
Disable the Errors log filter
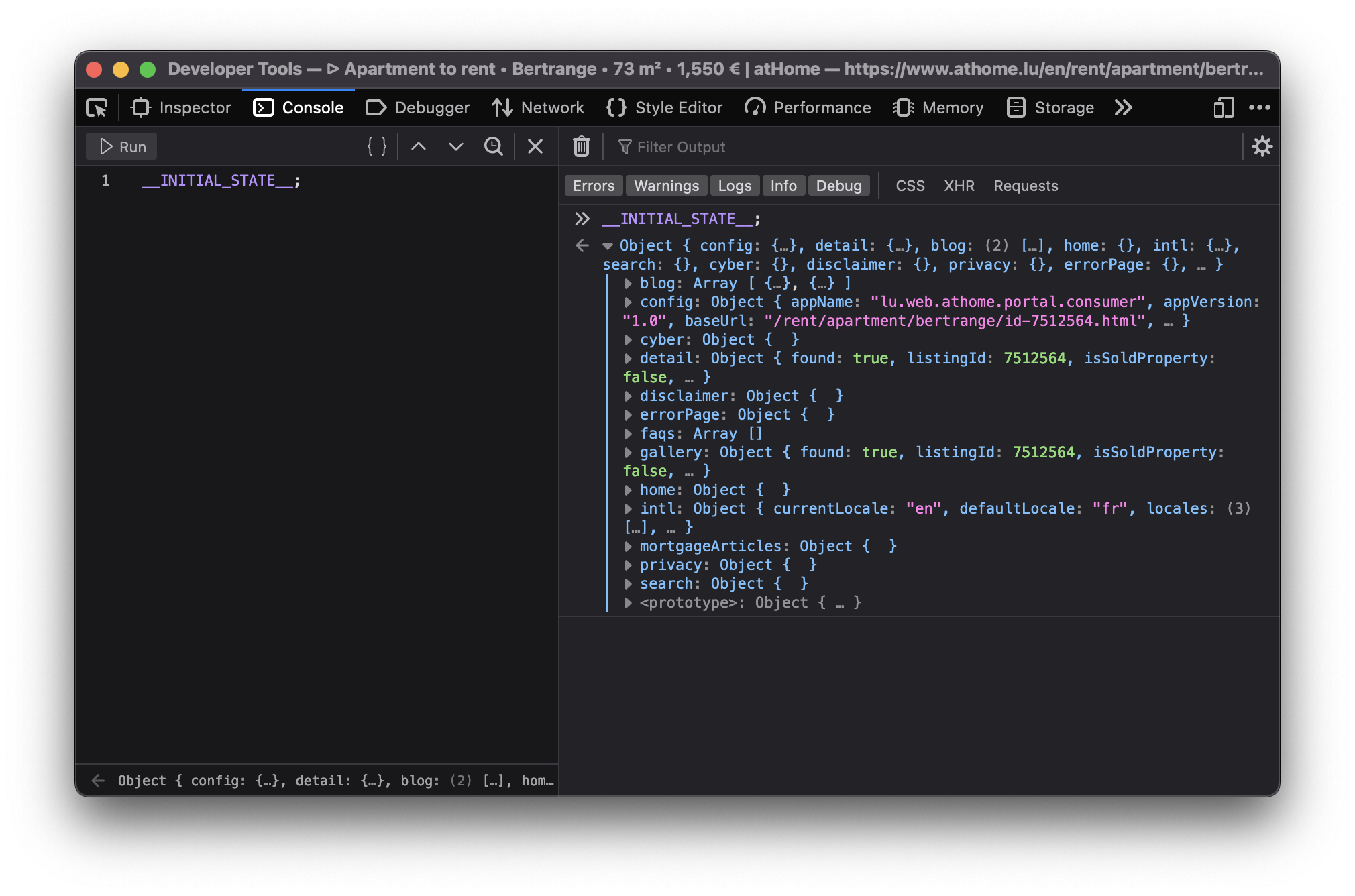click(593, 186)
